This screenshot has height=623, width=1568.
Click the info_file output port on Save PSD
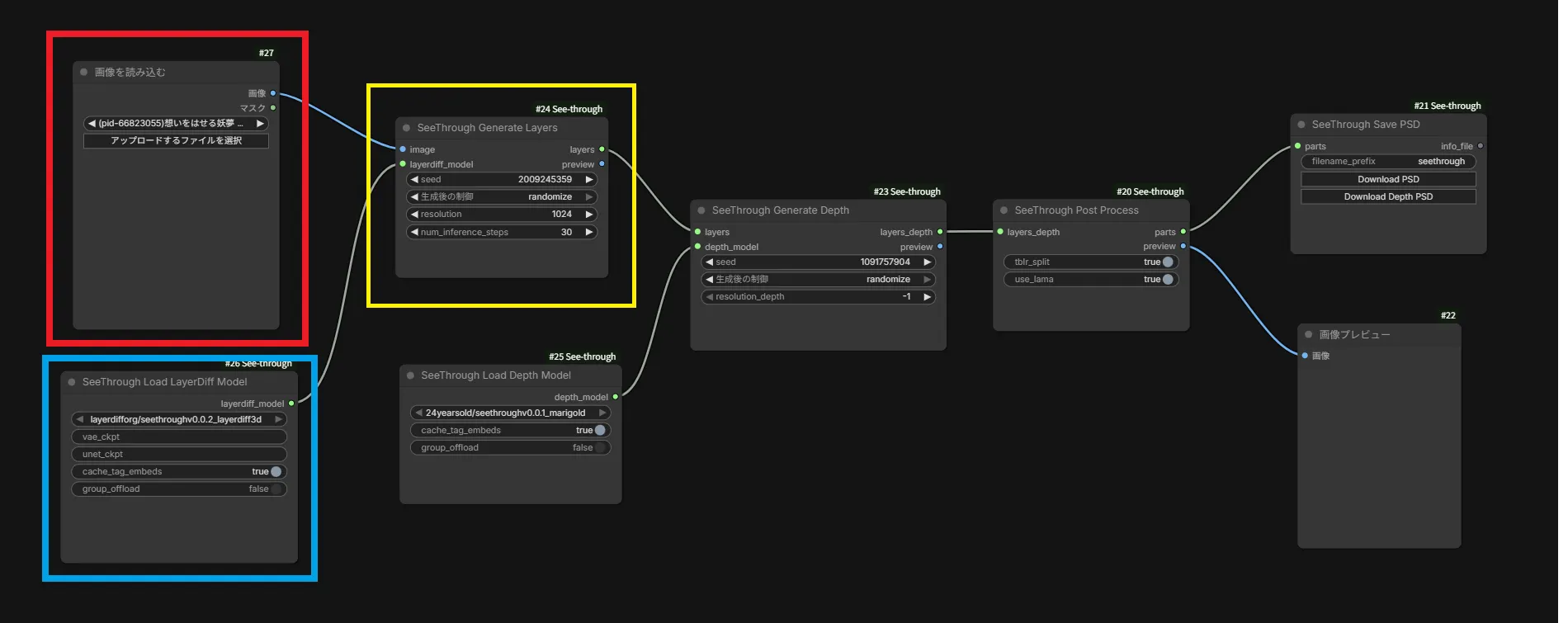[1481, 146]
